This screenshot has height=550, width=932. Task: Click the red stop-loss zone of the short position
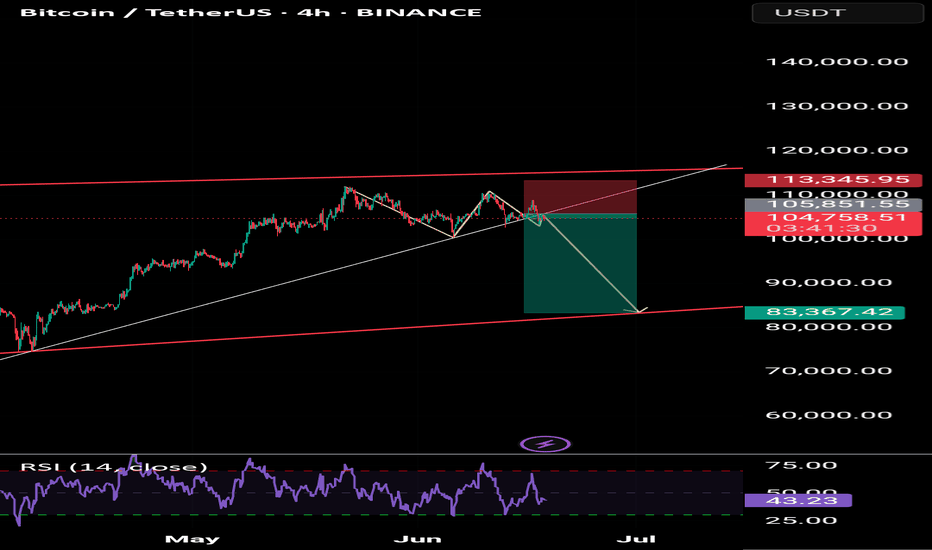[x=580, y=197]
